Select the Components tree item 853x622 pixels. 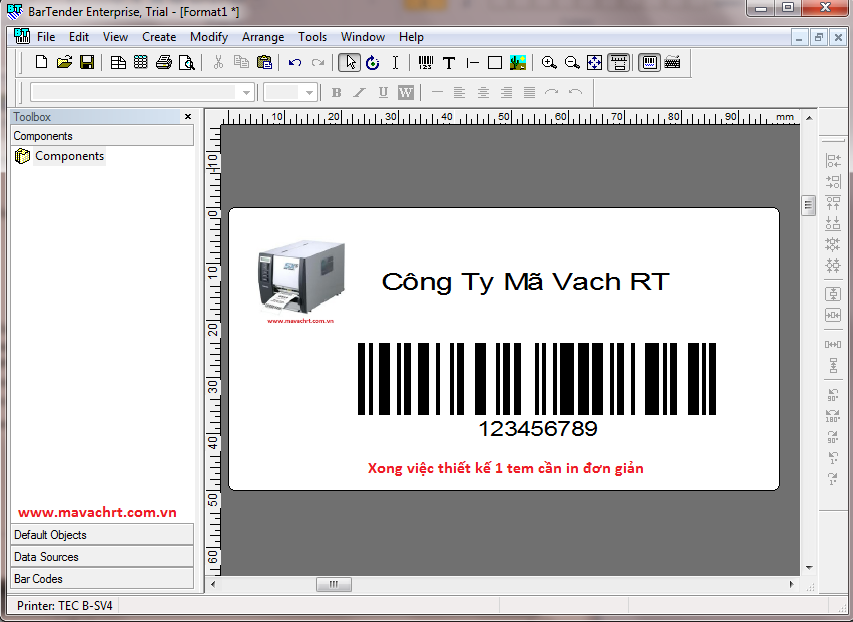69,156
